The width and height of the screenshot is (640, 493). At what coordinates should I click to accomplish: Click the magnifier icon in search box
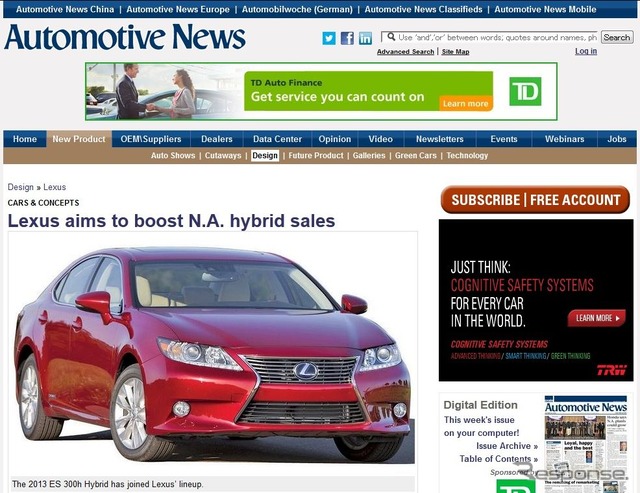click(x=391, y=37)
